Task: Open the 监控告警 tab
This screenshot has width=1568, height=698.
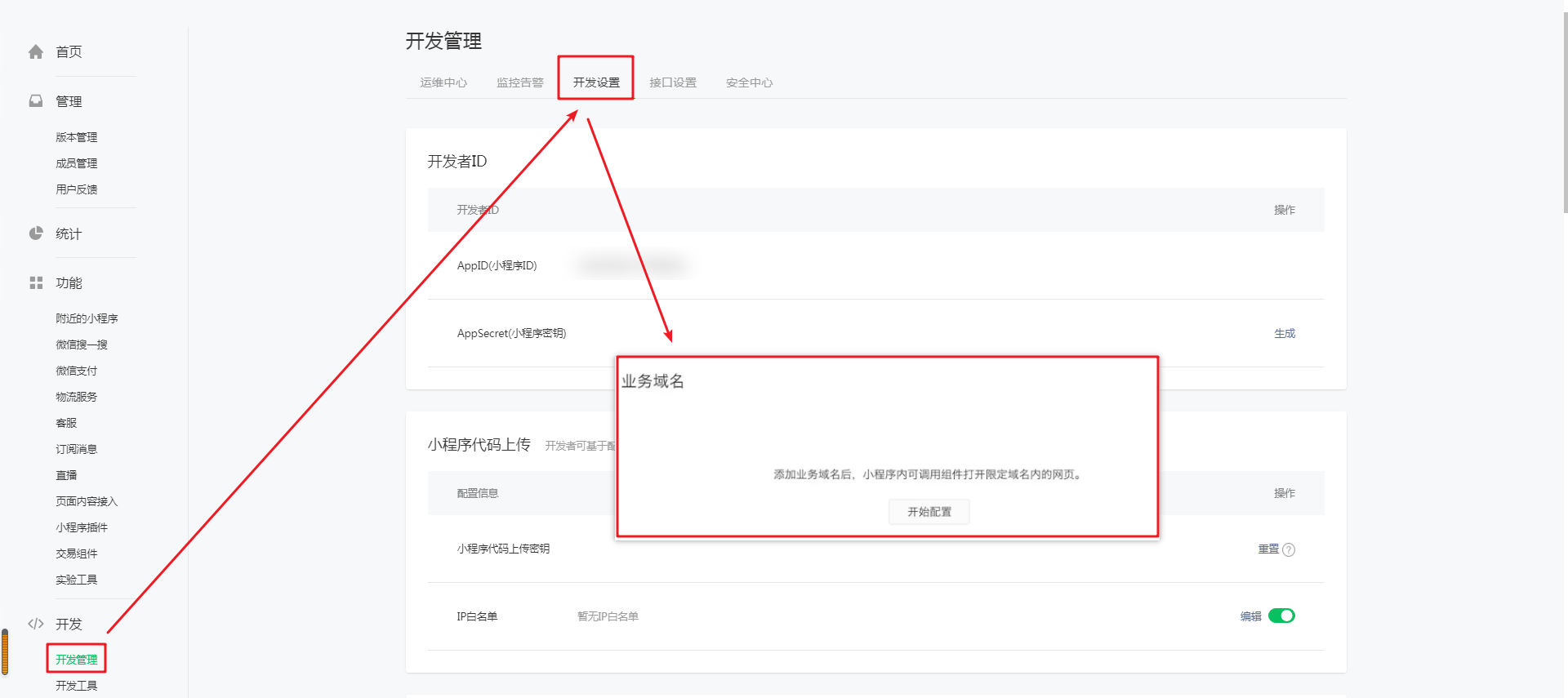Action: click(520, 82)
